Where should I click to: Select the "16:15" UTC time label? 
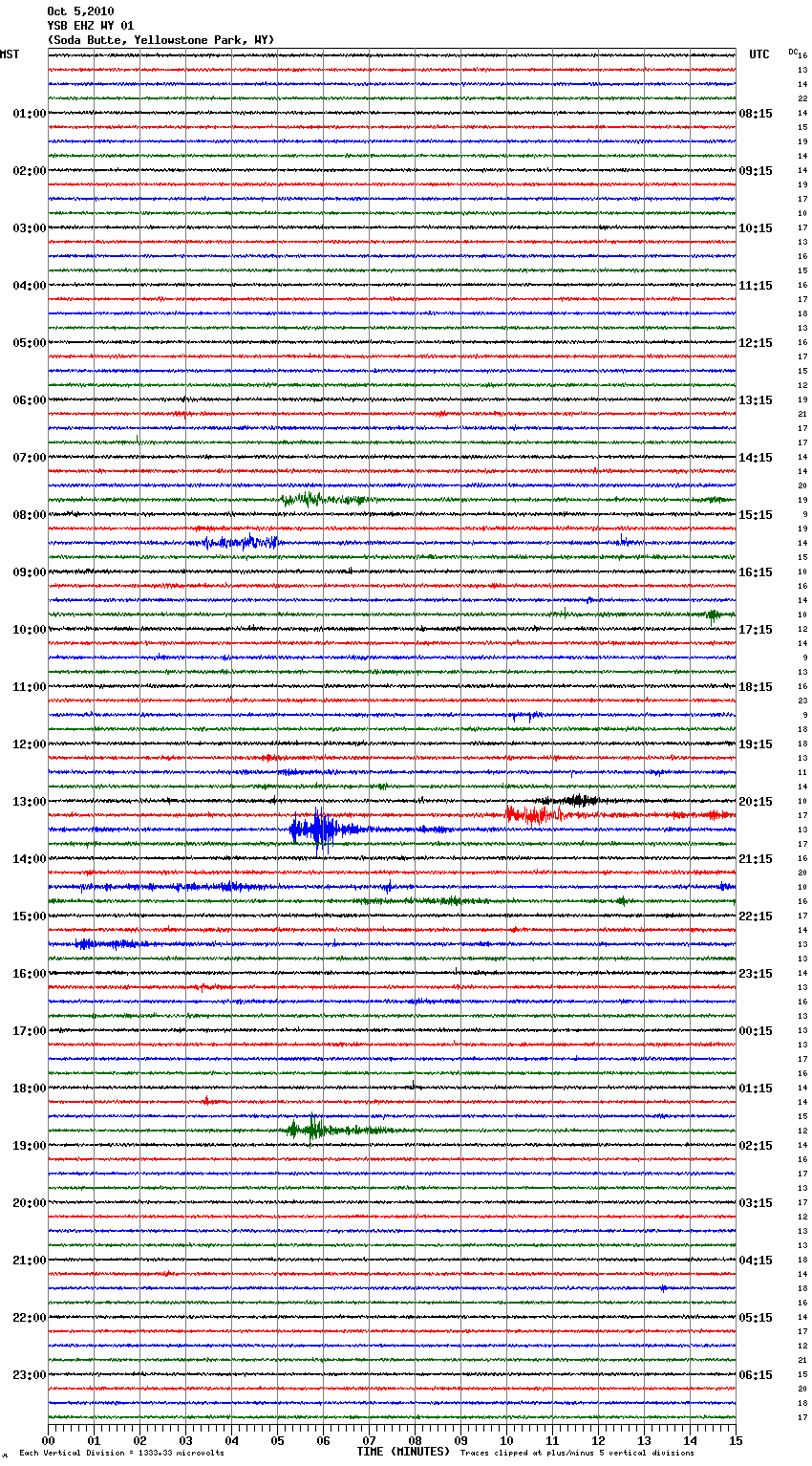point(756,572)
